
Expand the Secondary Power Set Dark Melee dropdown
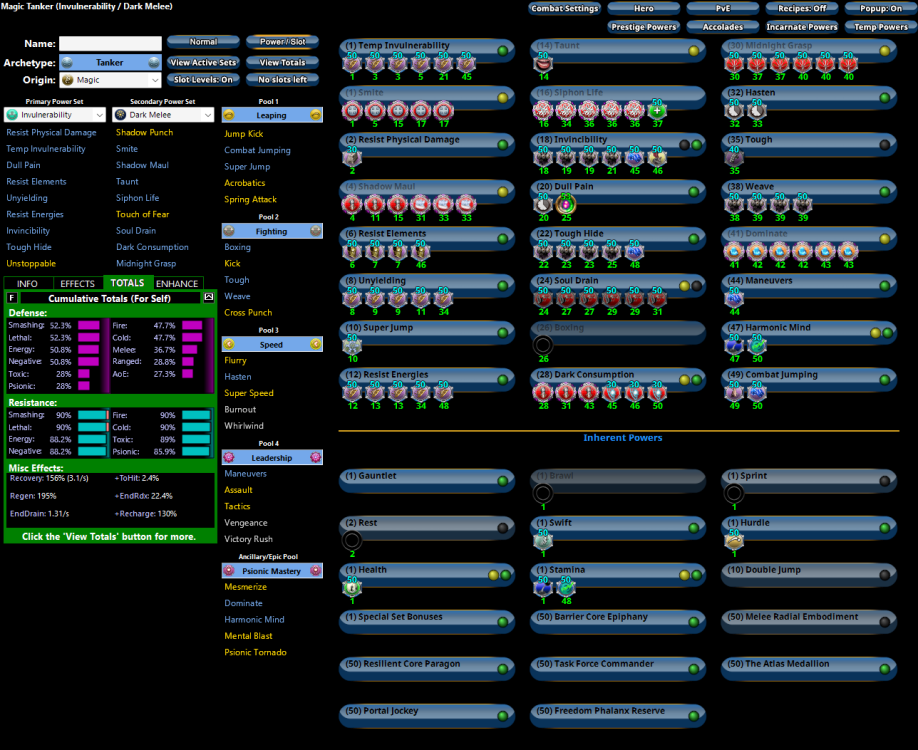click(163, 115)
